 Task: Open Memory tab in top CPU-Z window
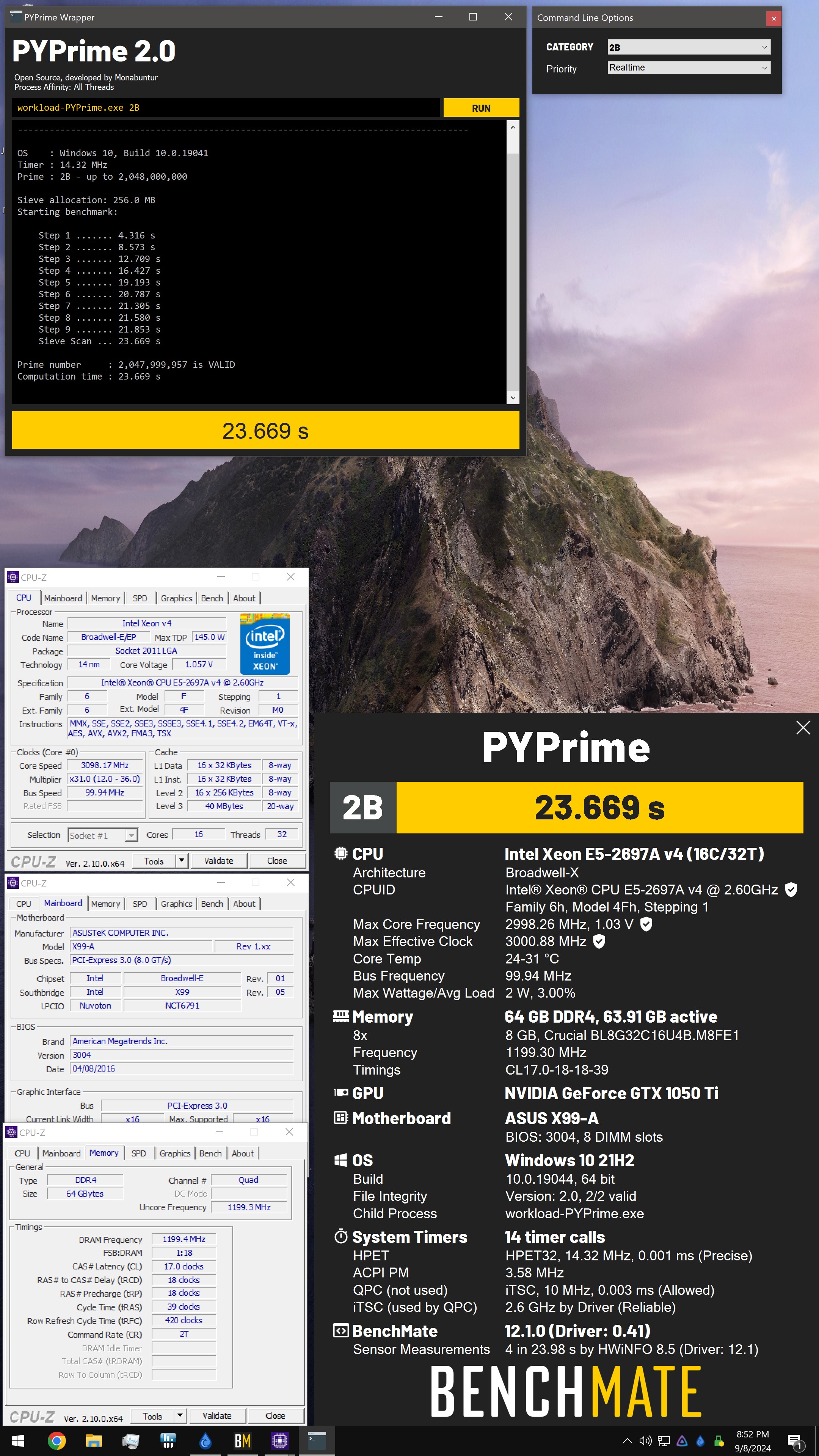(105, 598)
